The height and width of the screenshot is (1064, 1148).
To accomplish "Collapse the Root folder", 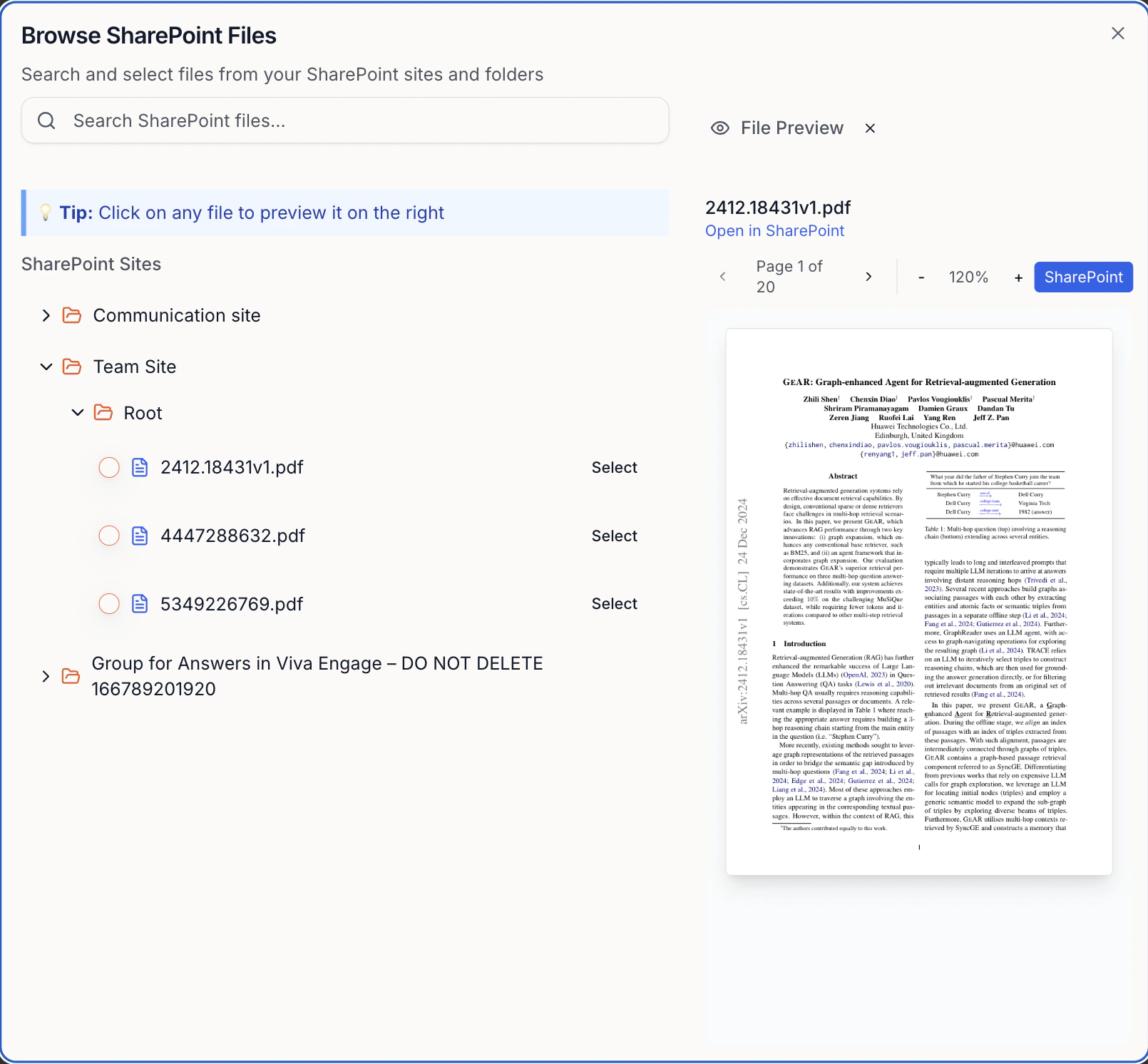I will (x=78, y=412).
